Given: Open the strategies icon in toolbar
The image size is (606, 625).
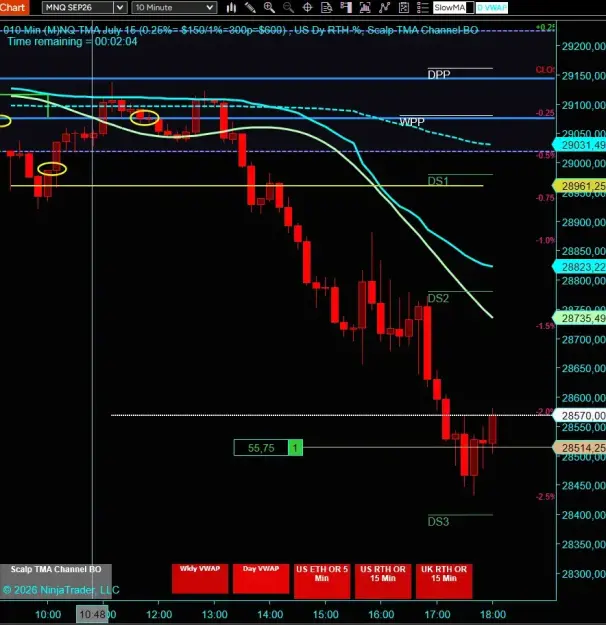Looking at the screenshot, I should [x=403, y=8].
